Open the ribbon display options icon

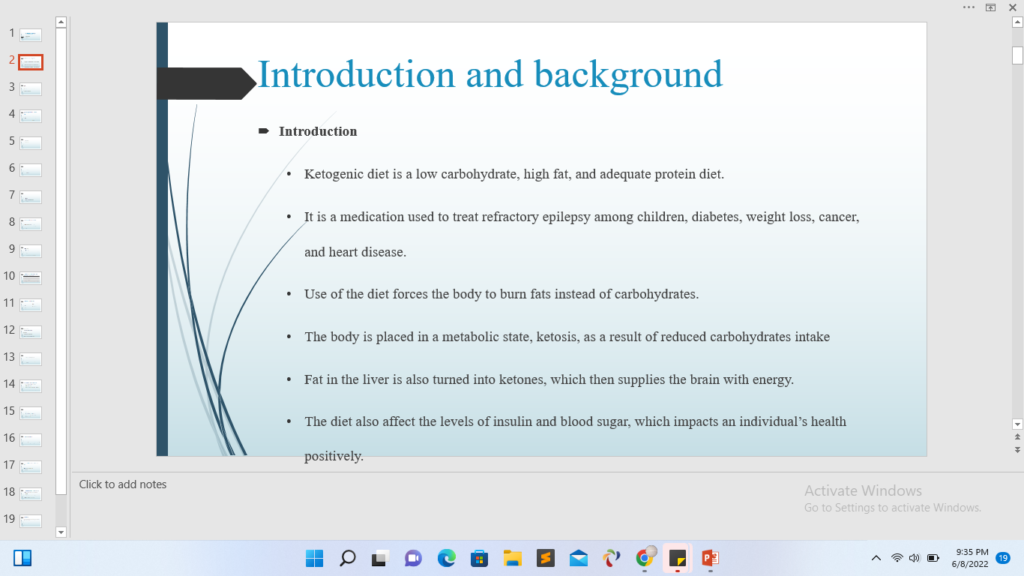(990, 7)
